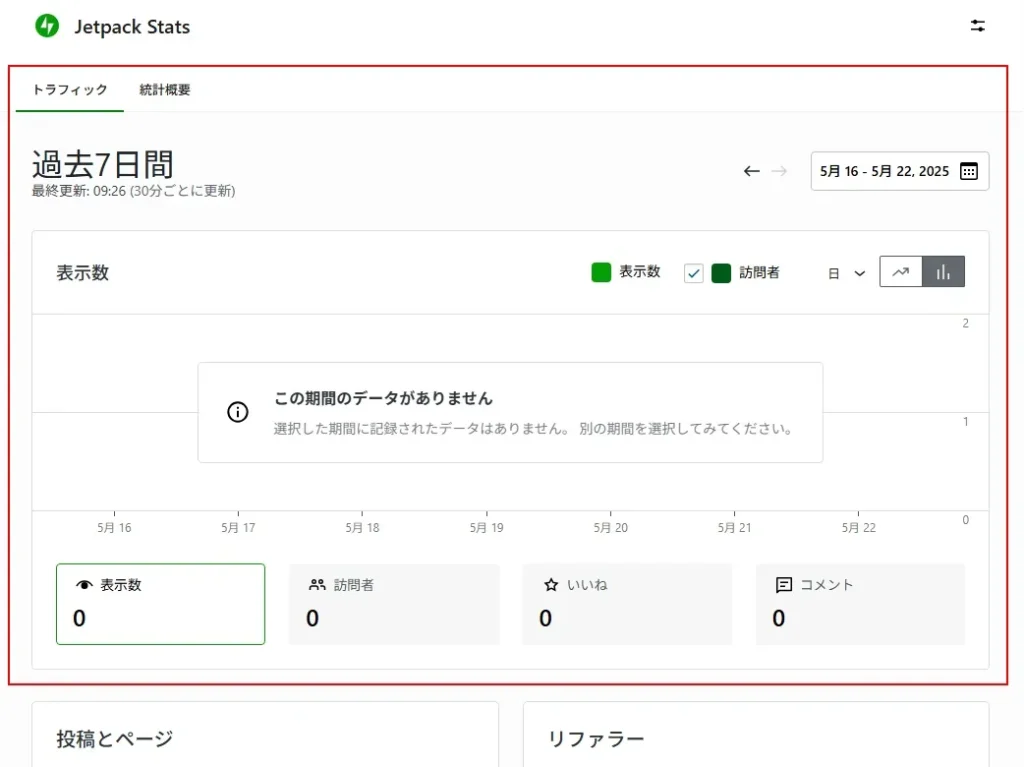Click the 過去7日間 heading
The height and width of the screenshot is (767, 1024).
[x=103, y=164]
